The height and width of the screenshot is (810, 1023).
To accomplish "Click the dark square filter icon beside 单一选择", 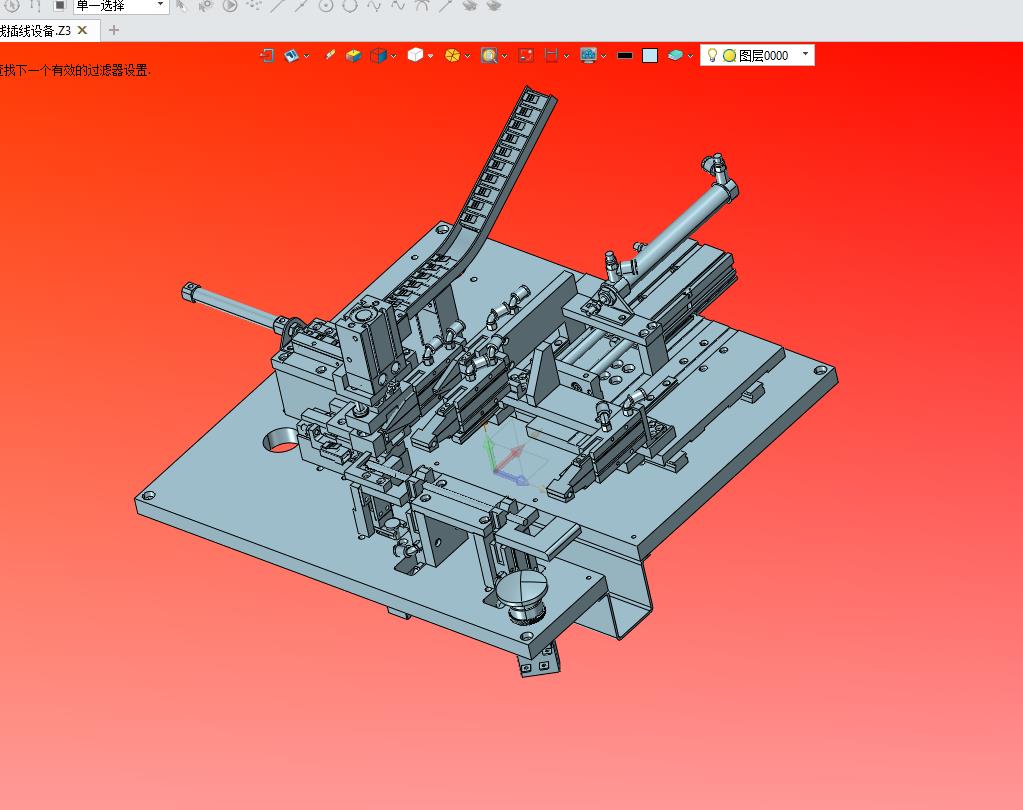I will [59, 6].
